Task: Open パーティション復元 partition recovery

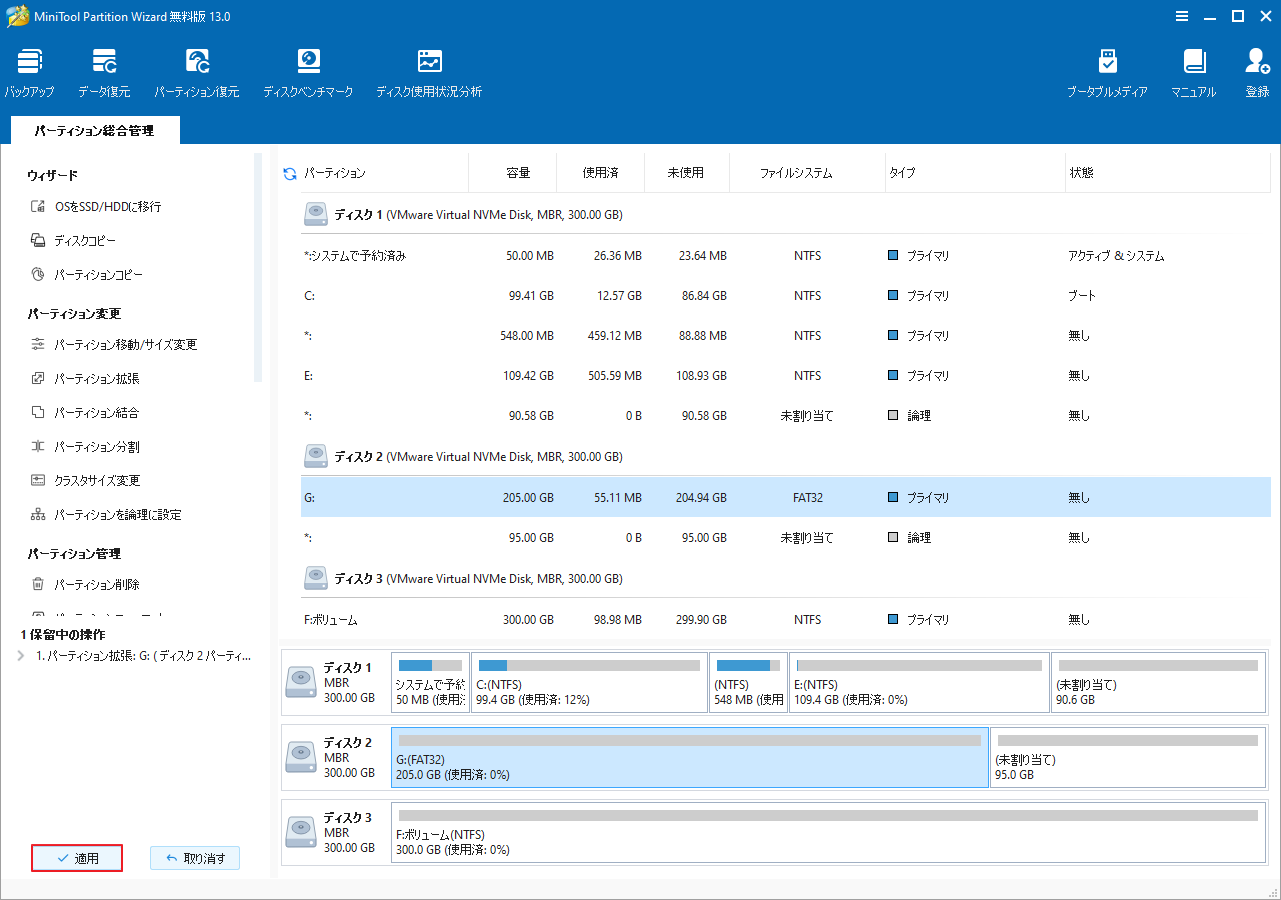Action: click(197, 72)
